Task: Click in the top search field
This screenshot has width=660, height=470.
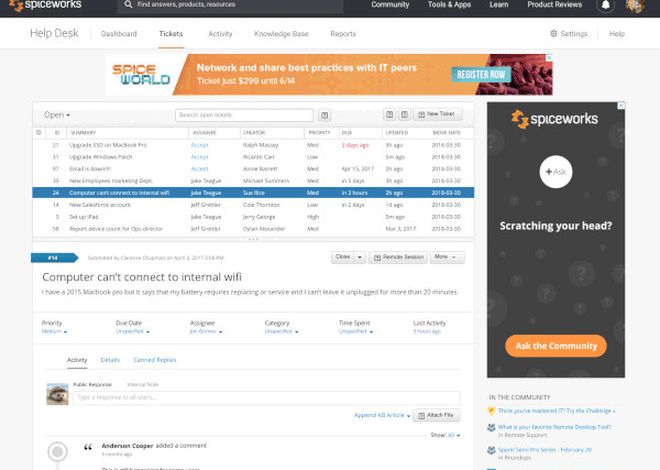Action: click(x=230, y=5)
